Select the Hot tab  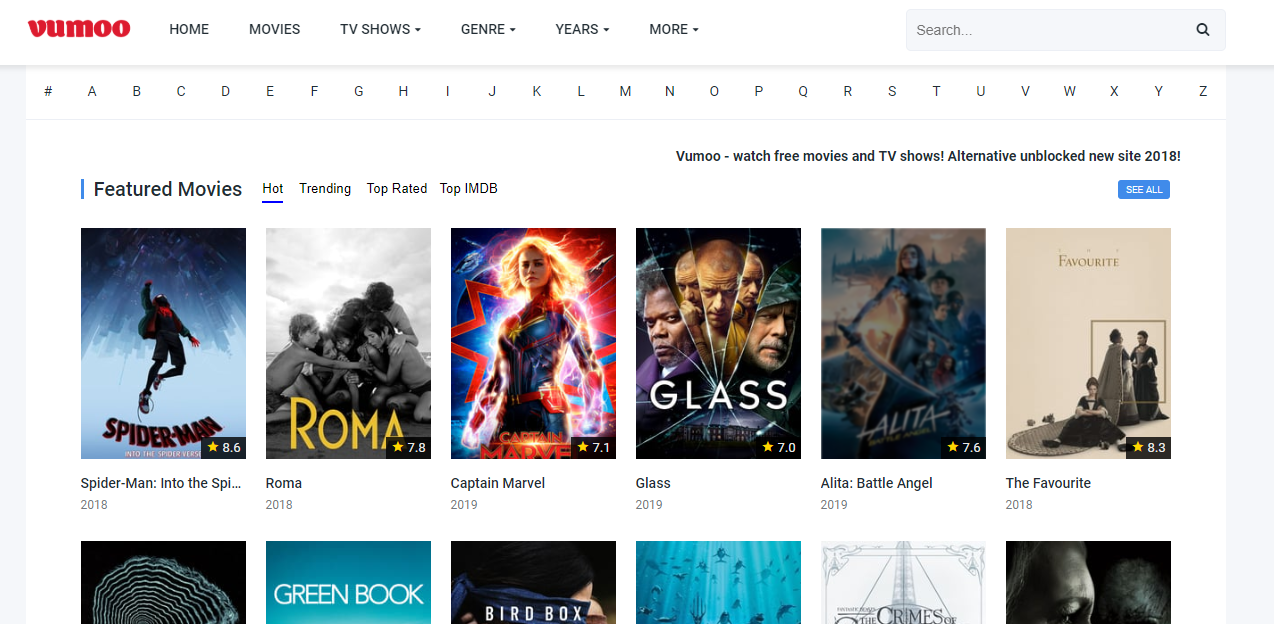coord(273,189)
